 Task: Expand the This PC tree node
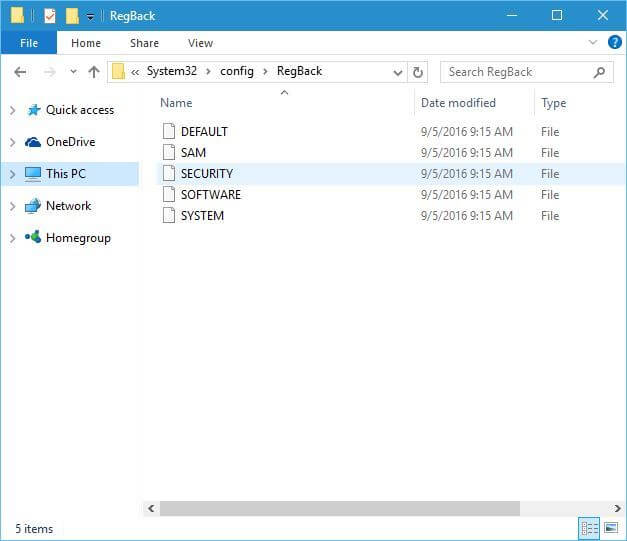click(12, 174)
